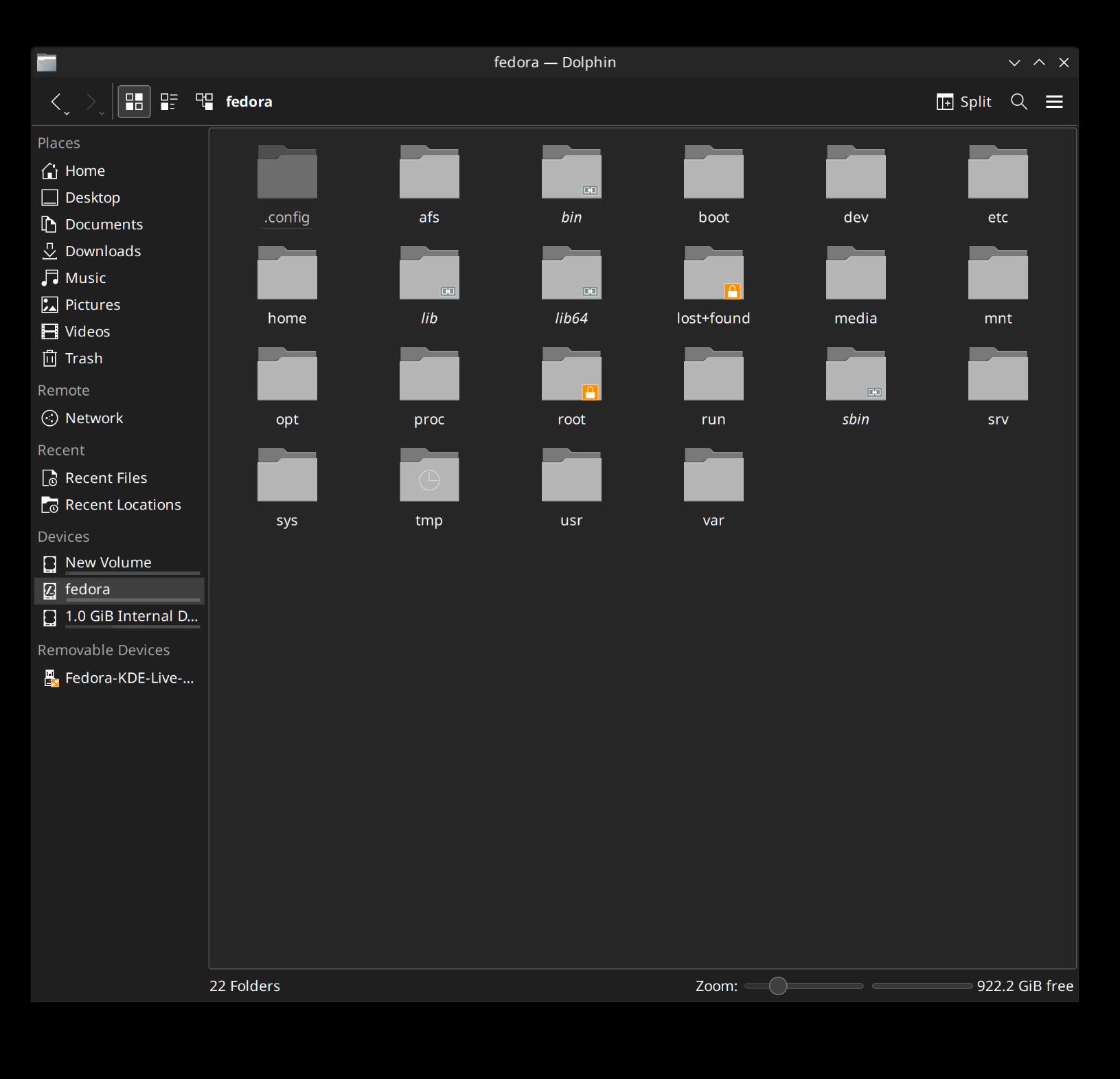The height and width of the screenshot is (1079, 1120).
Task: Open Recent Files
Action: pyautogui.click(x=119, y=477)
